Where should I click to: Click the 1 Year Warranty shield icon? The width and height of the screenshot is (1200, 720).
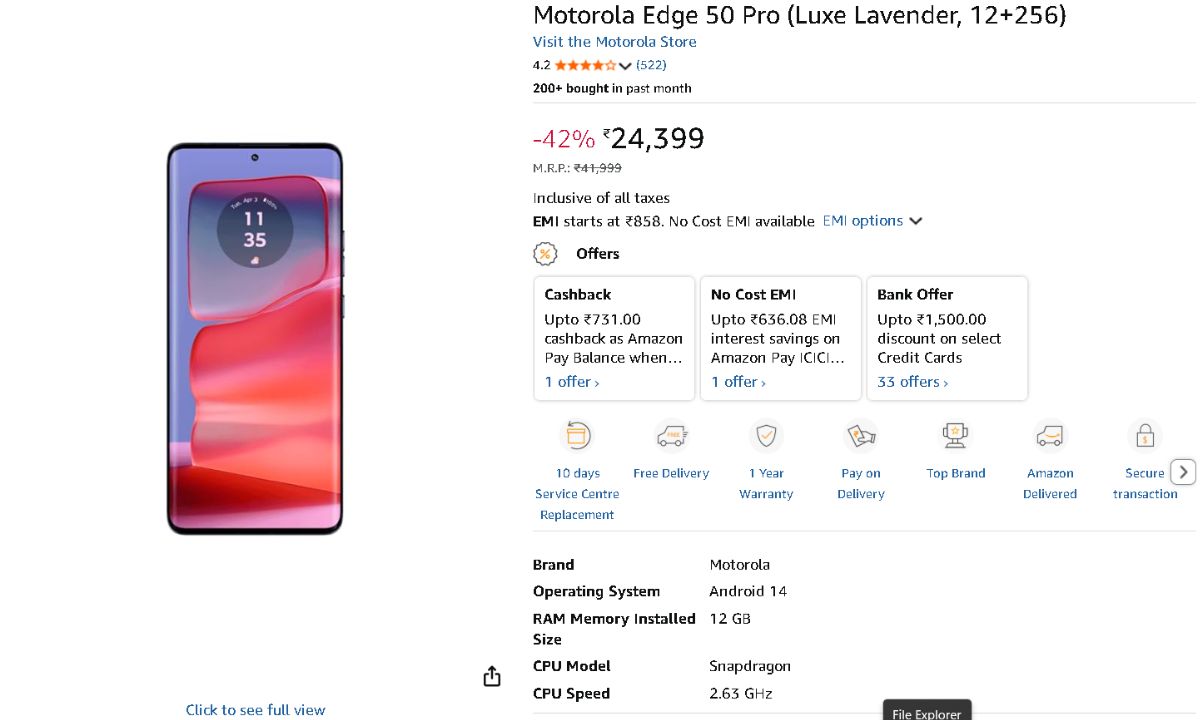[x=766, y=436]
